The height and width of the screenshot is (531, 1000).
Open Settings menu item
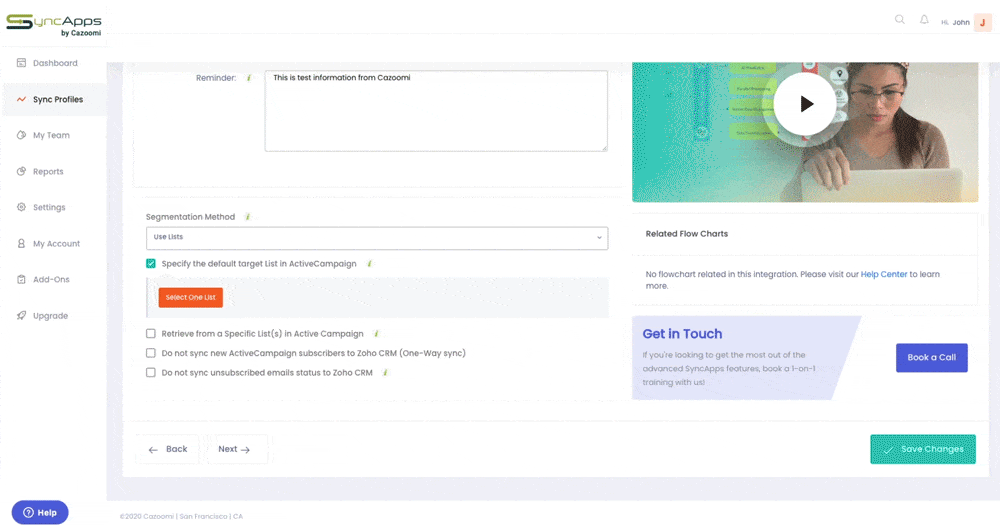coord(49,207)
